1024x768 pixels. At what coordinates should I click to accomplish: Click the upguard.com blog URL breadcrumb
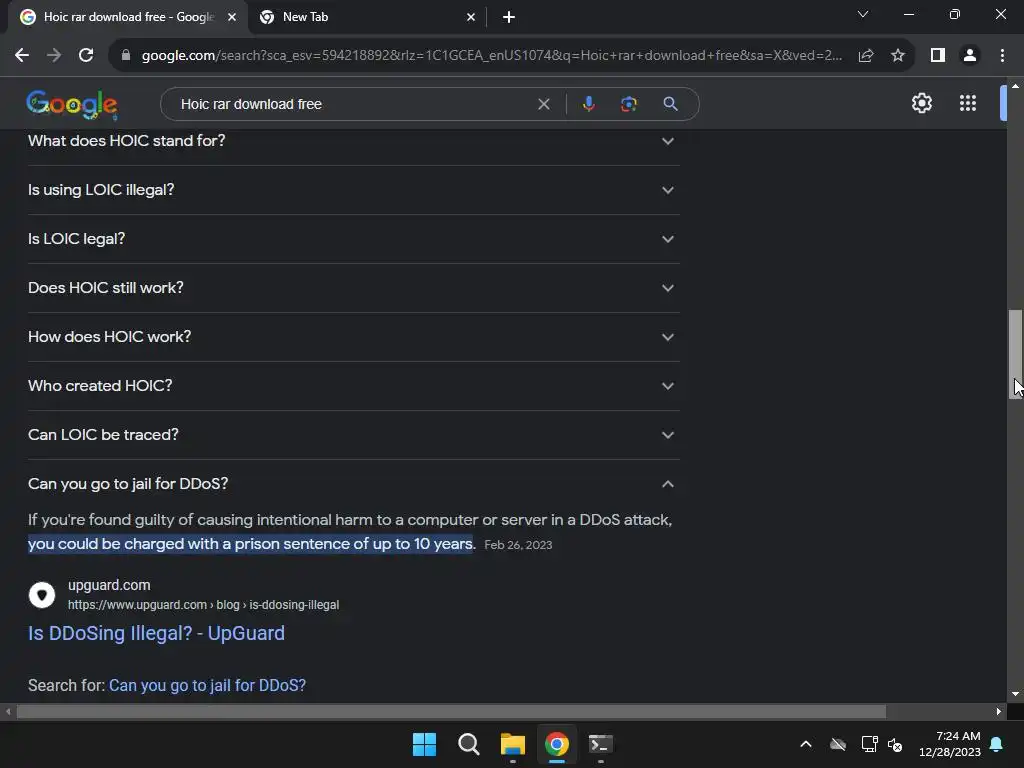pyautogui.click(x=203, y=605)
